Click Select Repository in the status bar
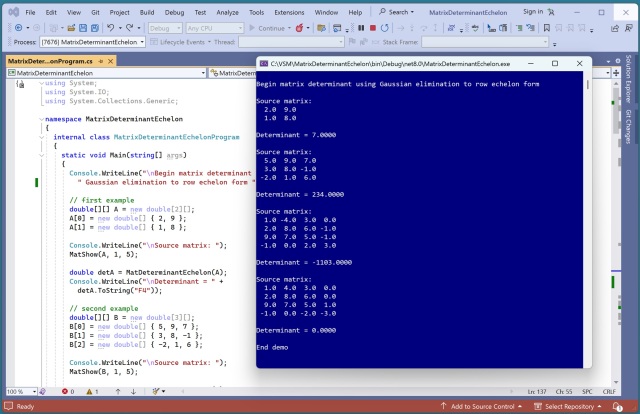The height and width of the screenshot is (414, 640). click(x=569, y=406)
